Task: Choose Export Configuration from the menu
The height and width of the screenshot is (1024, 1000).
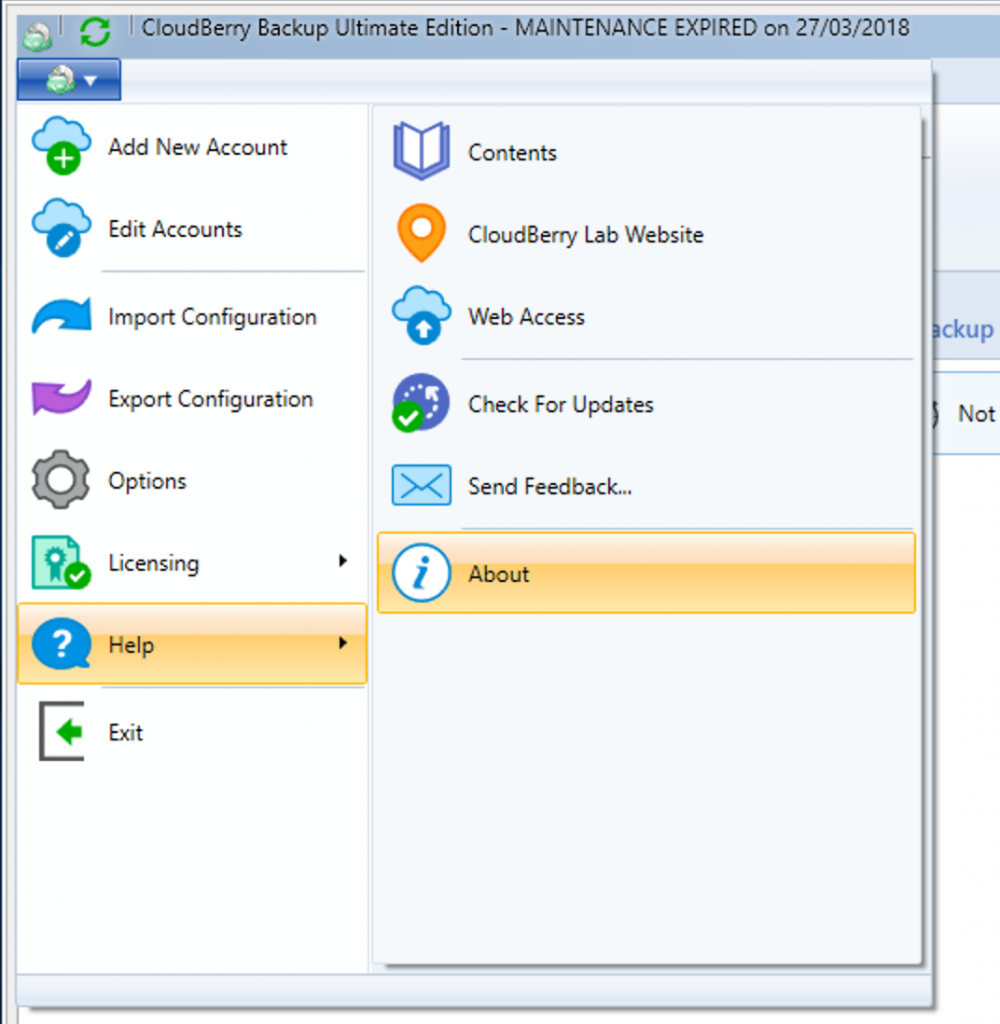Action: pyautogui.click(x=192, y=398)
